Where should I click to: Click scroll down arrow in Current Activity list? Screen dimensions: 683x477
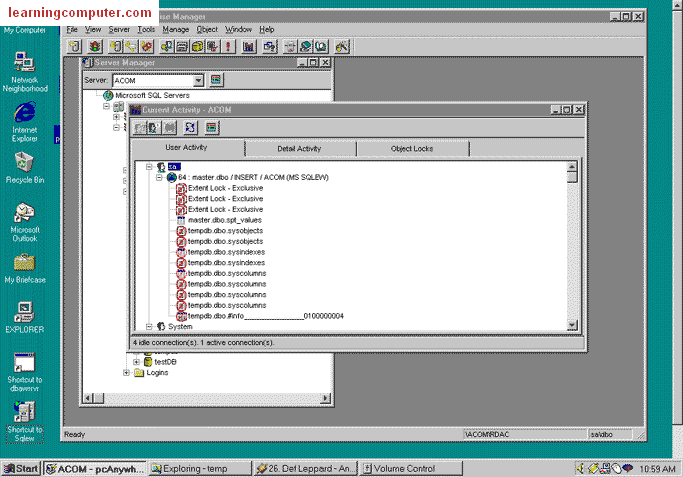[572, 325]
